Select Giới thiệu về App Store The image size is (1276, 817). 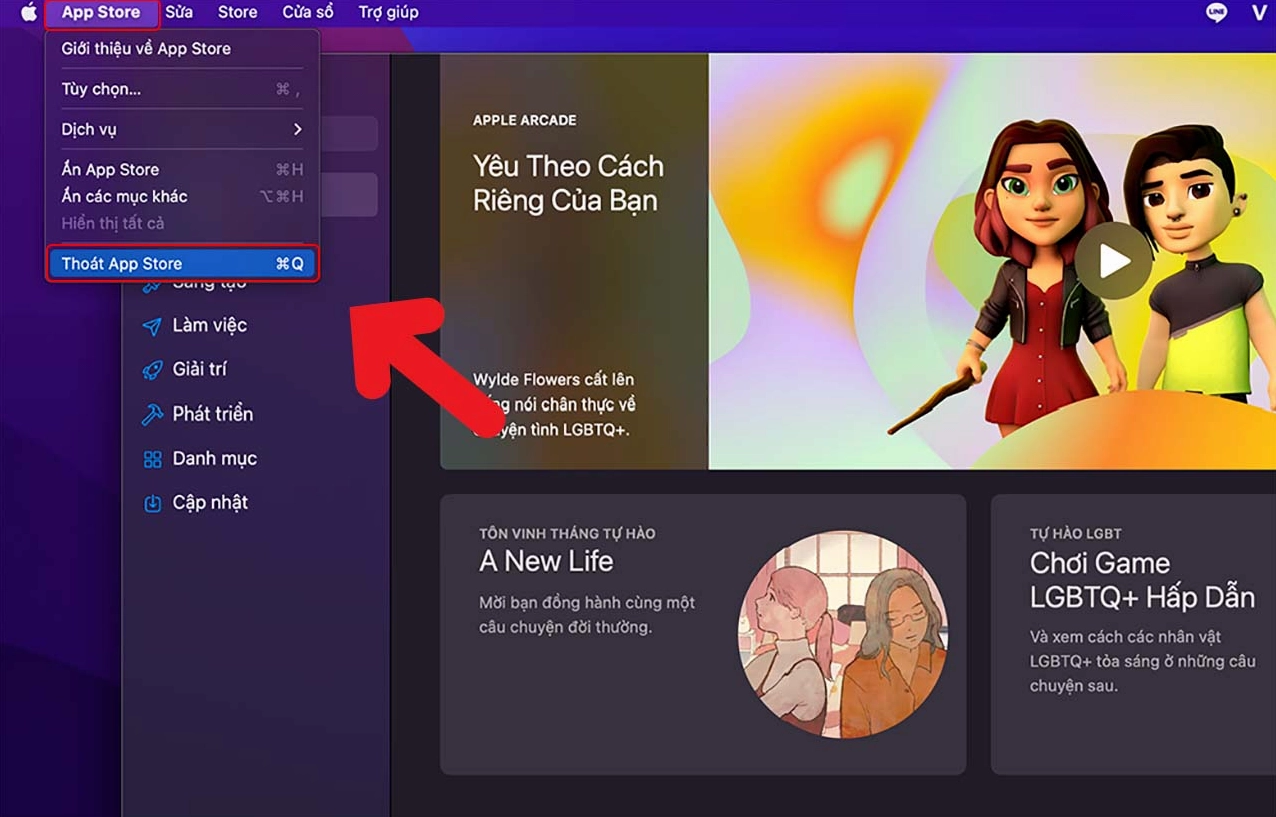pos(183,48)
